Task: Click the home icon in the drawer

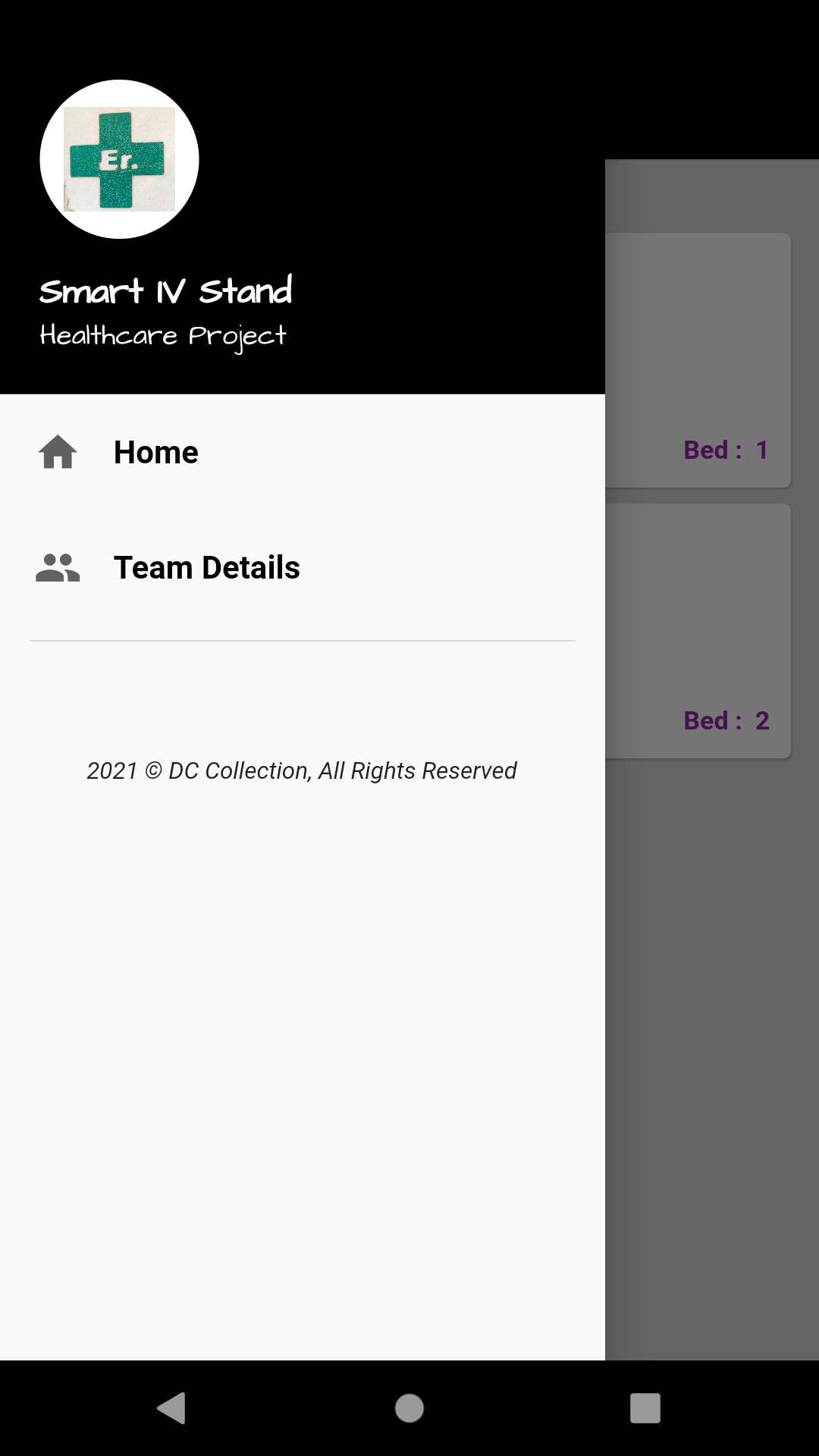Action: (x=57, y=451)
